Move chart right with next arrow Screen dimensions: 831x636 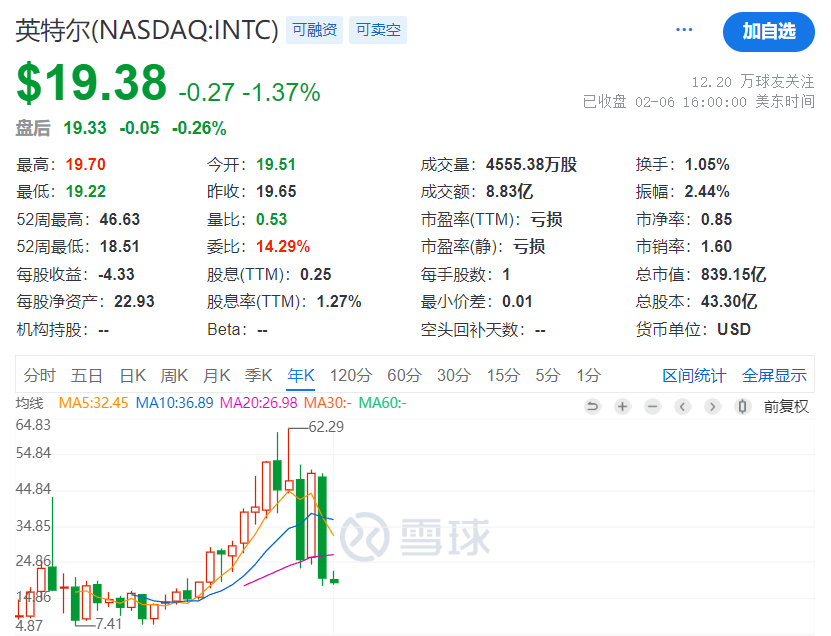click(x=712, y=407)
